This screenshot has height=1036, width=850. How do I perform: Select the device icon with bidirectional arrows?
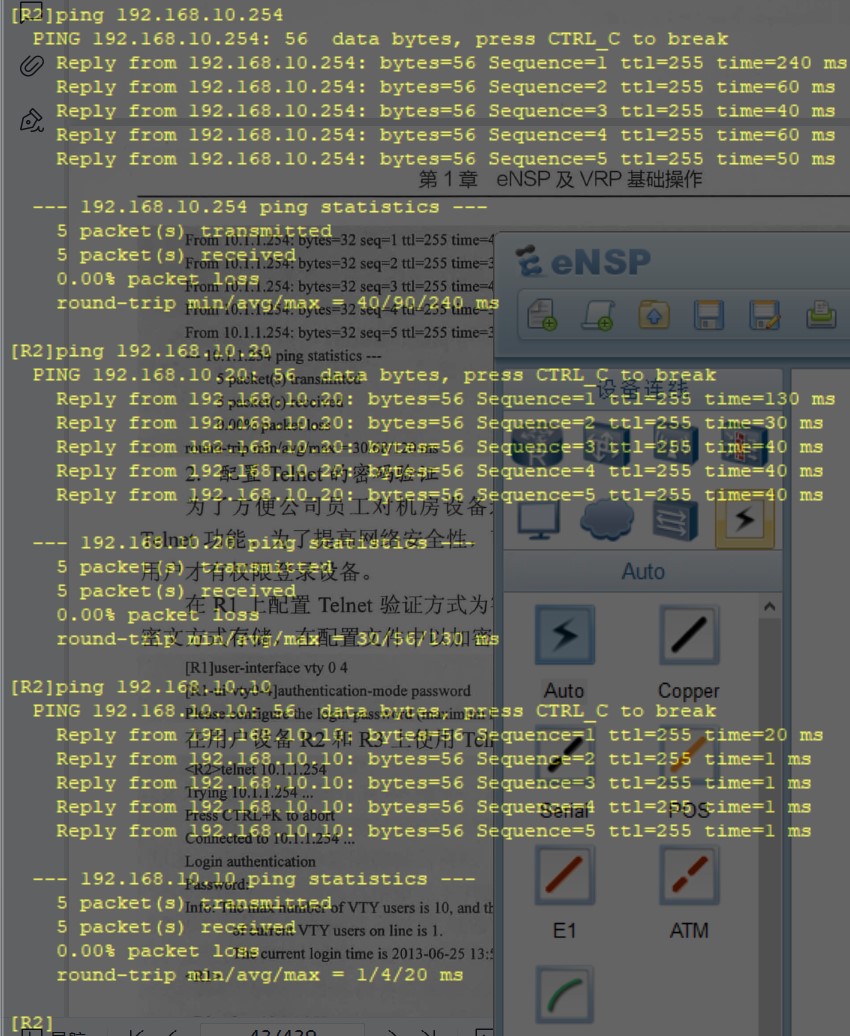675,521
